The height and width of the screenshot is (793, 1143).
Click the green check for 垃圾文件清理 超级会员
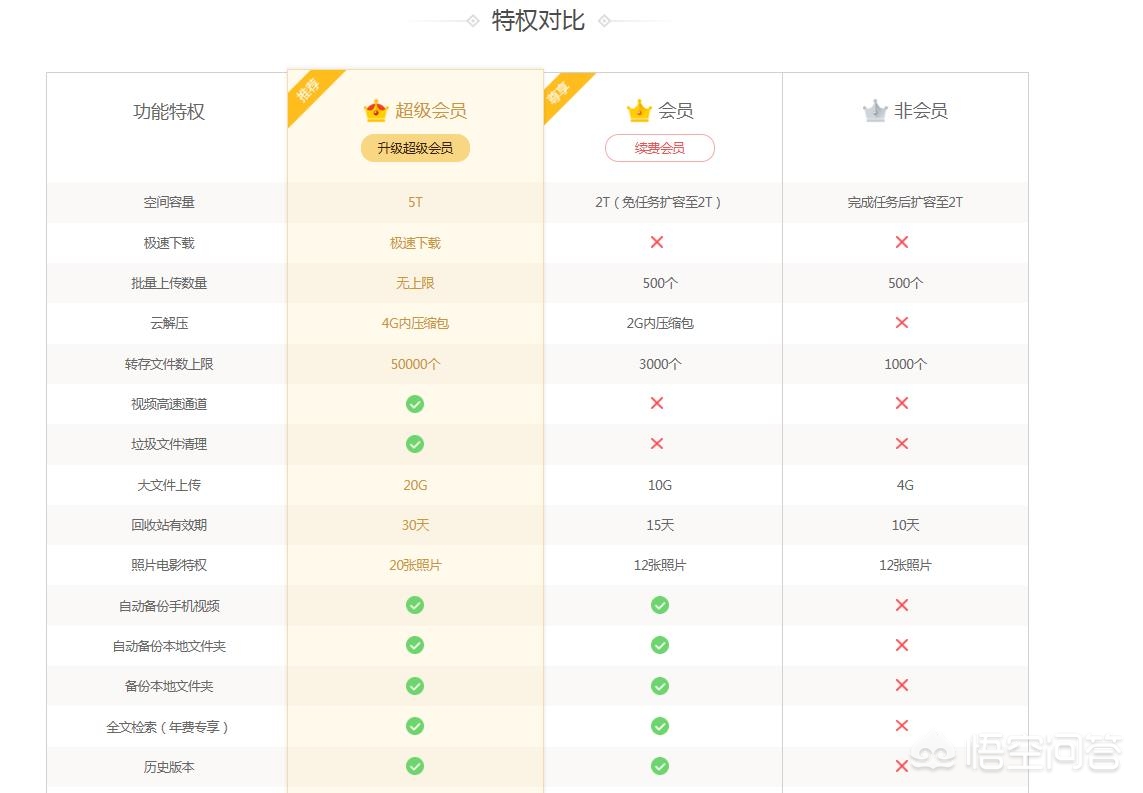coord(415,444)
